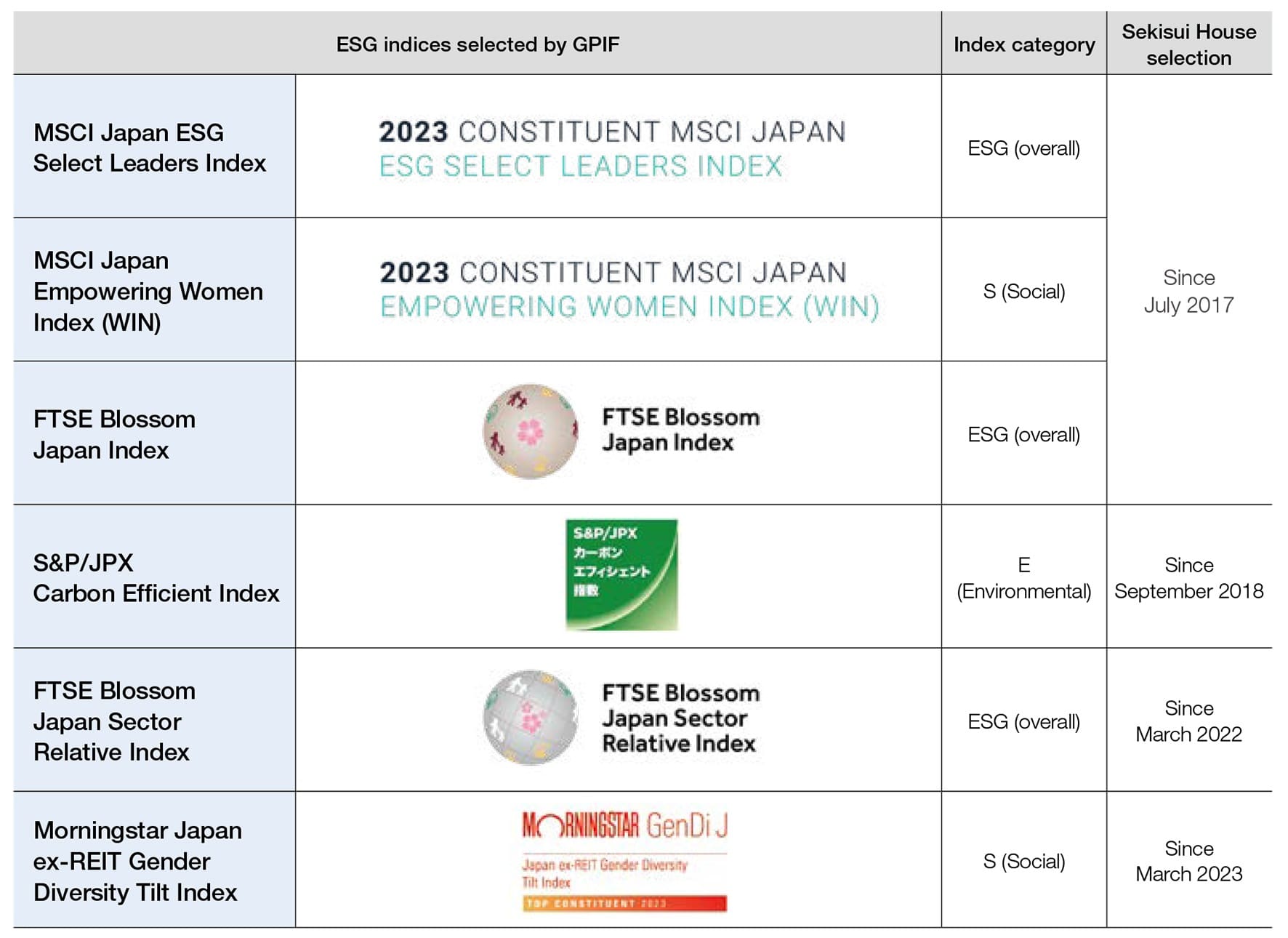Click the FTSE Blossom Japan globe logo

(x=531, y=431)
